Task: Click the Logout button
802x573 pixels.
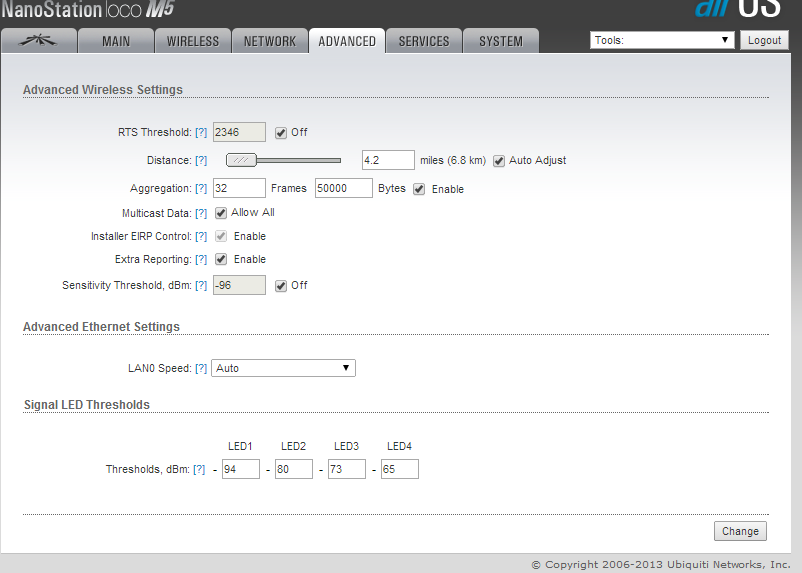Action: (x=764, y=40)
